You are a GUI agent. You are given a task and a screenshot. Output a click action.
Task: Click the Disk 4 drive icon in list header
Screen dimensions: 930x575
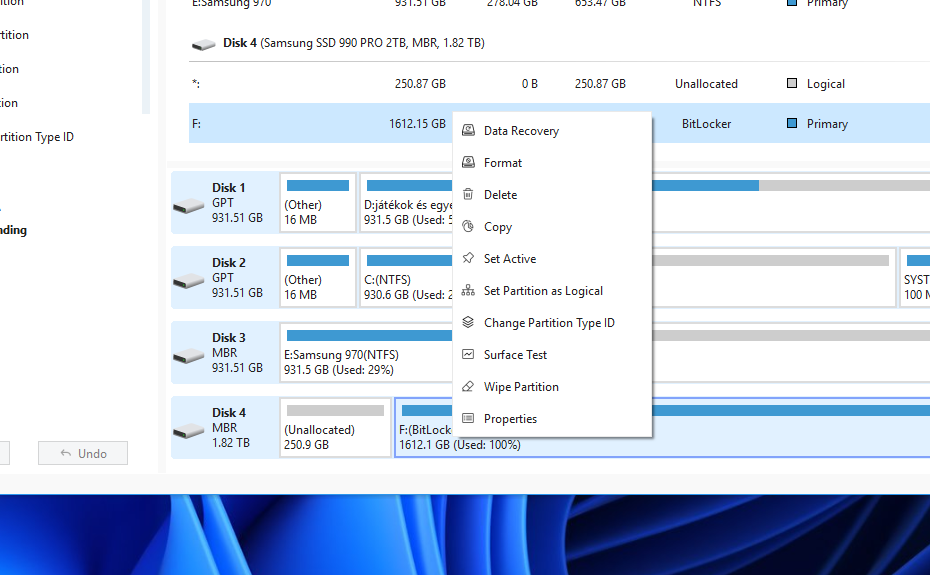pyautogui.click(x=204, y=44)
